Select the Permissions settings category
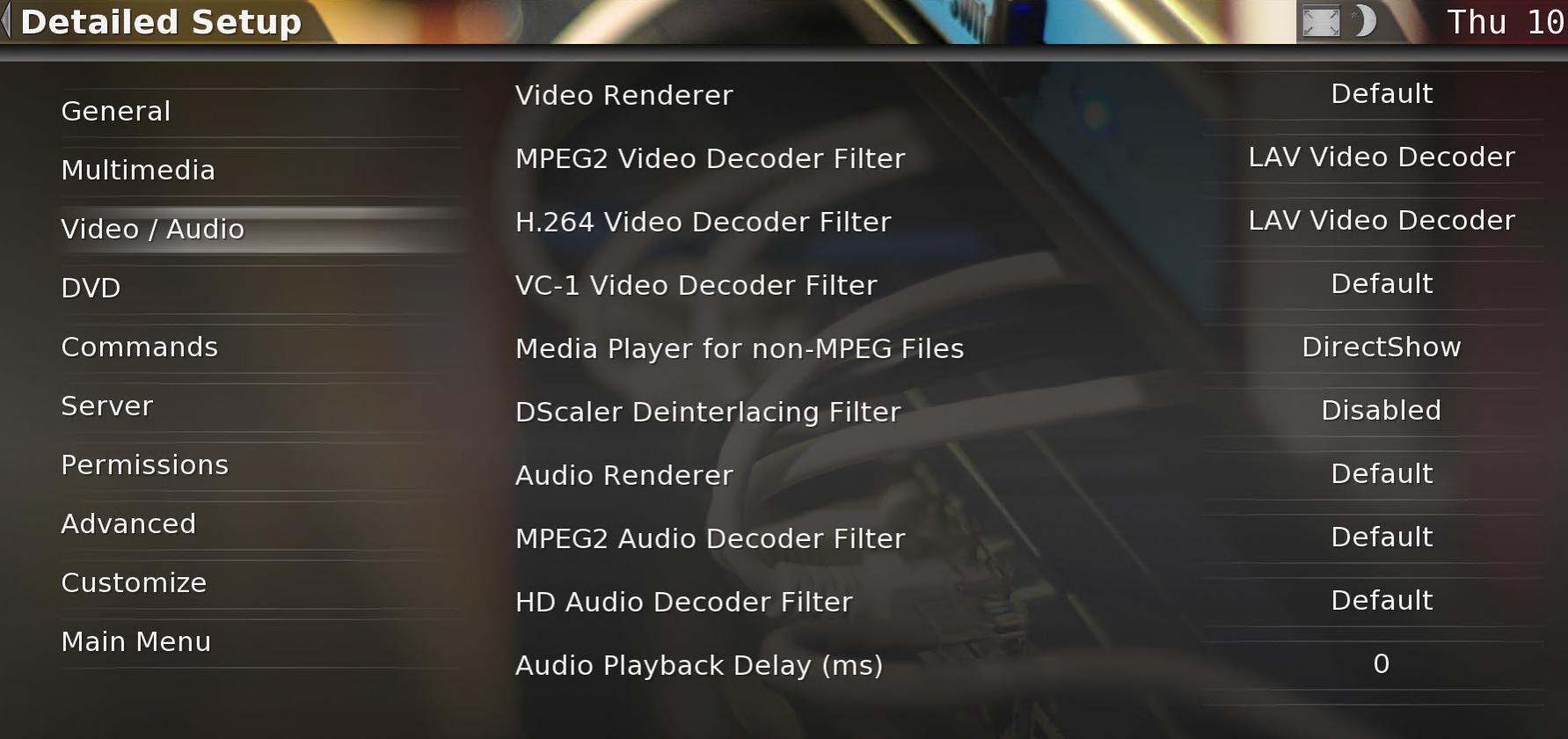Screen dimensions: 1568x739 [x=260, y=465]
